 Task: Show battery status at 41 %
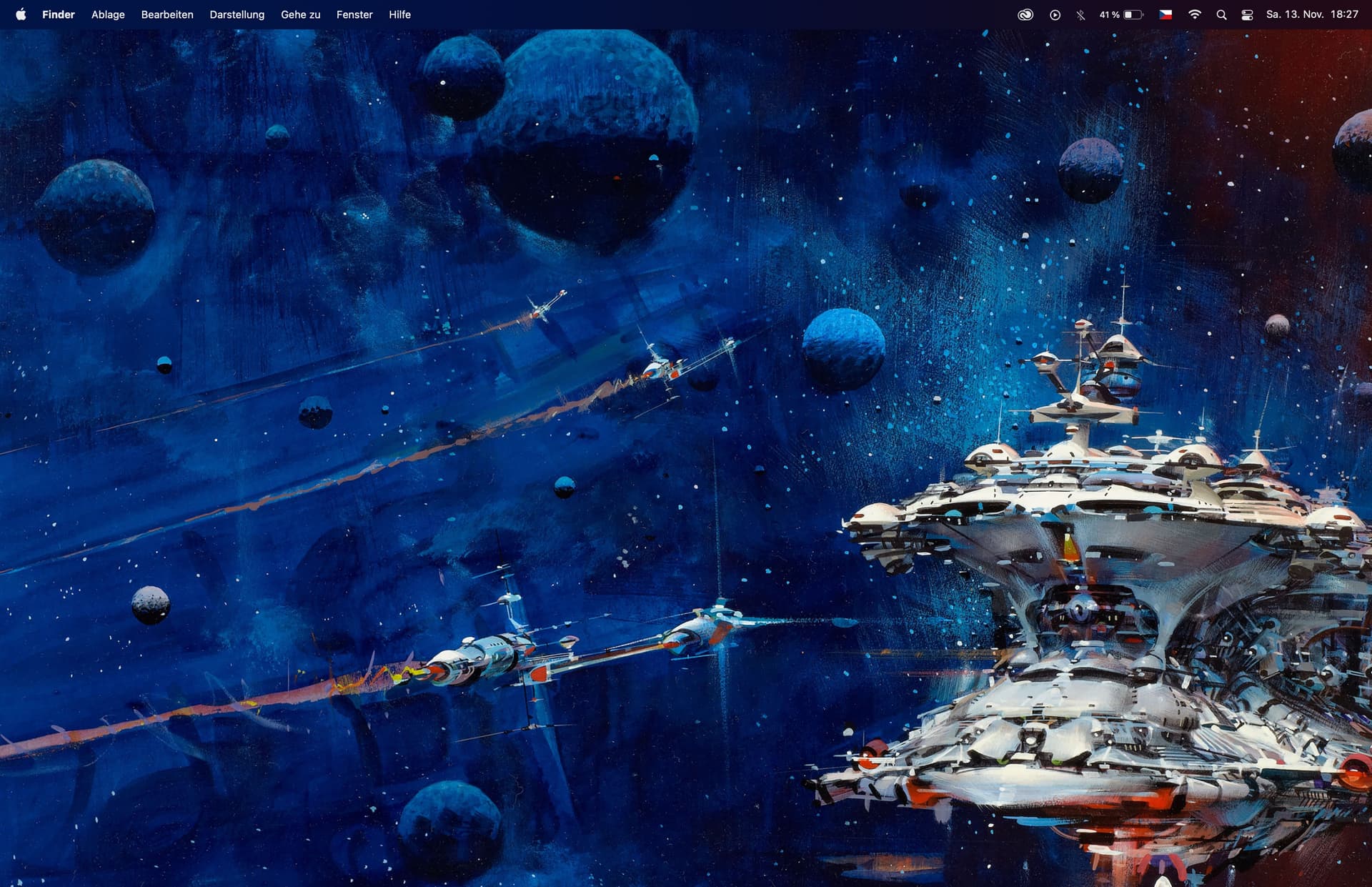(x=1121, y=14)
